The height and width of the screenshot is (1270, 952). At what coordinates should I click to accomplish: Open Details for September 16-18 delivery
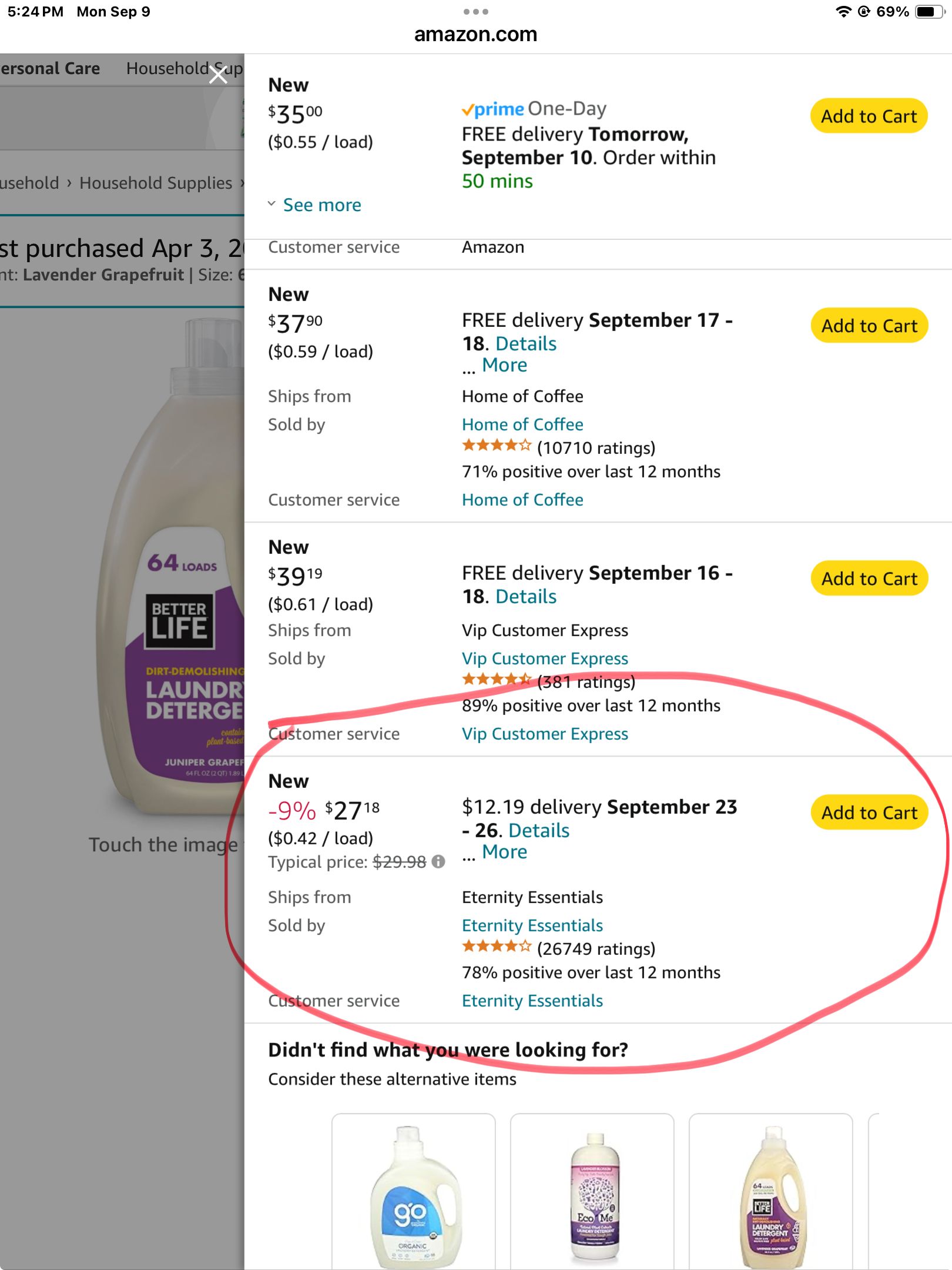pos(526,597)
